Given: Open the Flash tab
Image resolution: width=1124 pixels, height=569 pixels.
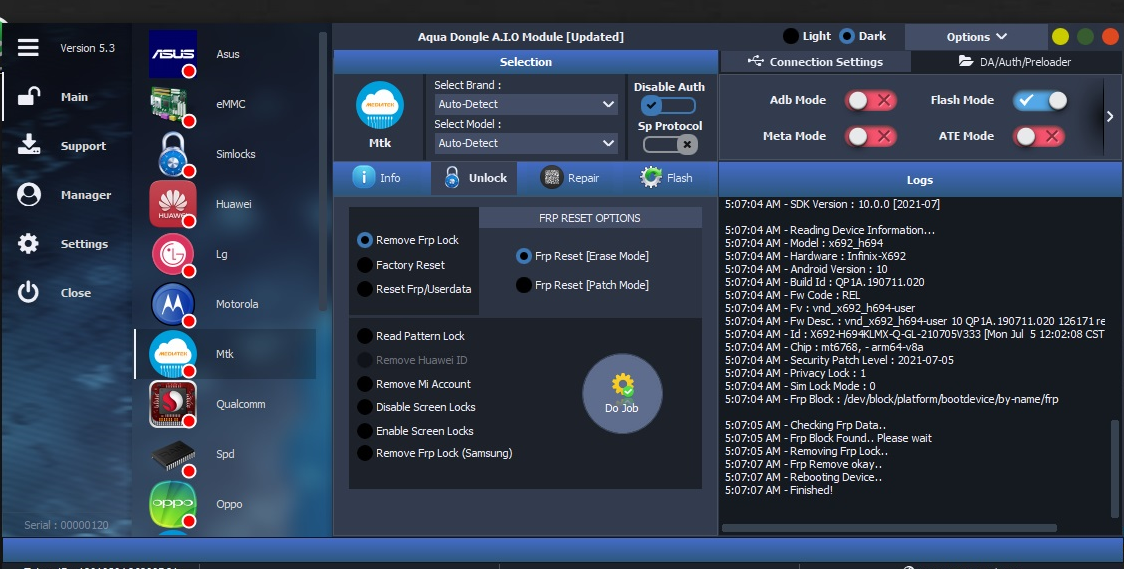Looking at the screenshot, I should (666, 177).
